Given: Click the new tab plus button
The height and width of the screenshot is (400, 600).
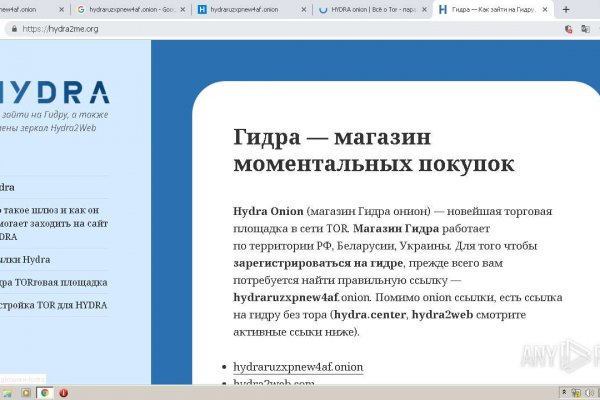Looking at the screenshot, I should coord(566,10).
